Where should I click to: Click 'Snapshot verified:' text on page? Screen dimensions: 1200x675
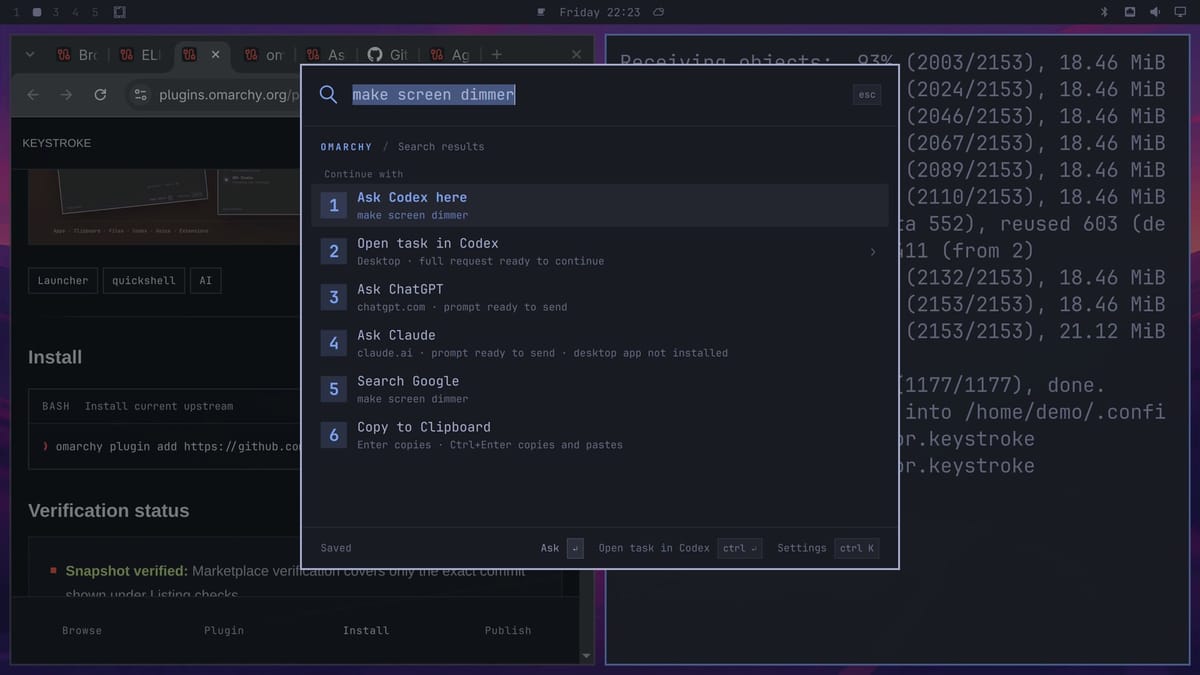(x=126, y=571)
